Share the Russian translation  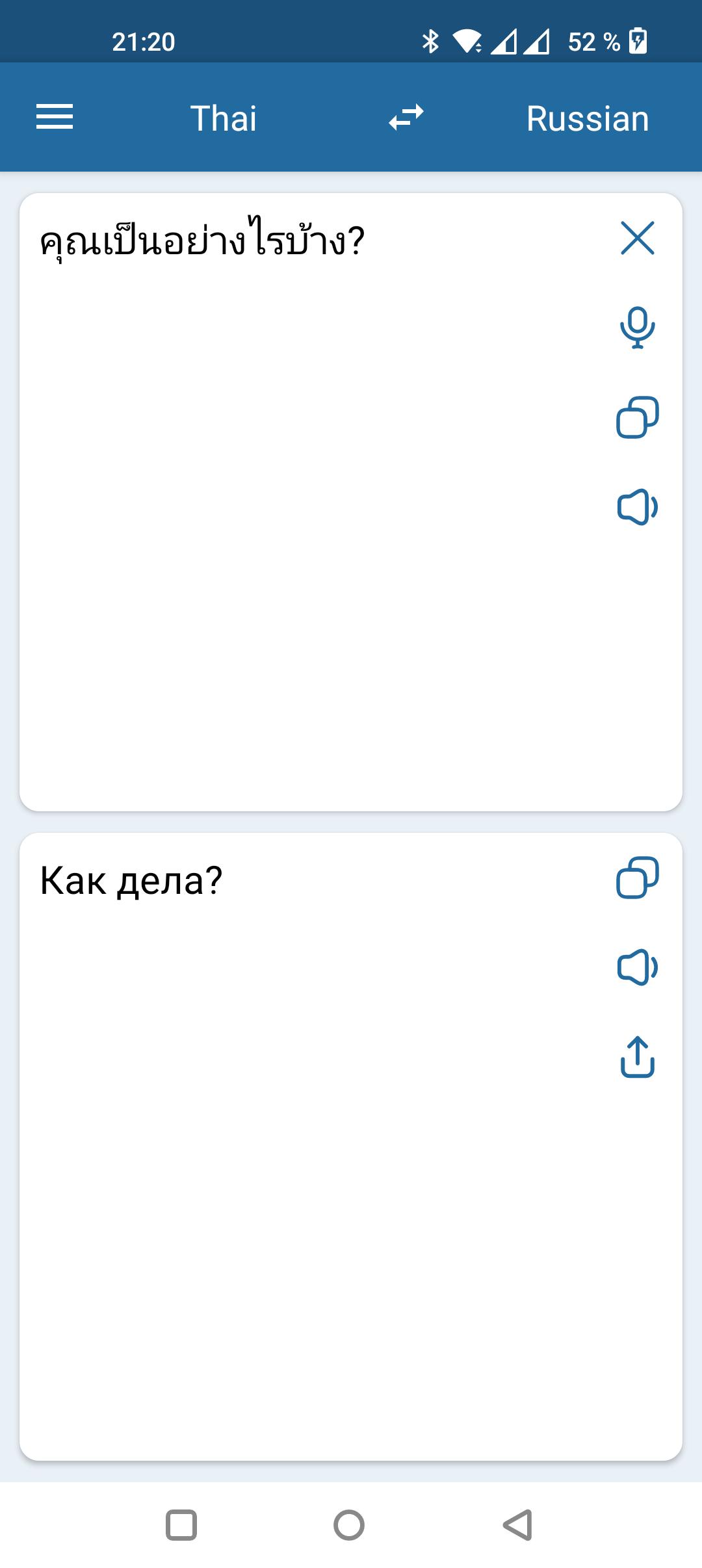tap(638, 1057)
